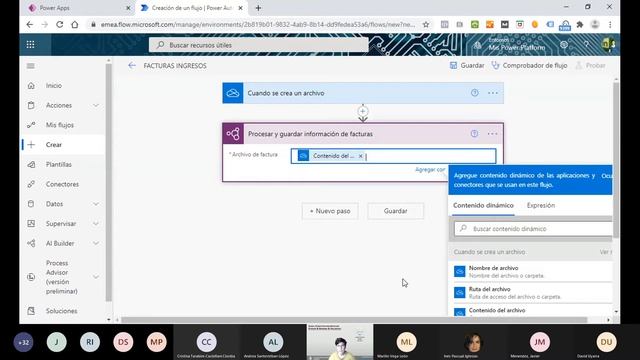Open the Inicio home page

point(53,86)
